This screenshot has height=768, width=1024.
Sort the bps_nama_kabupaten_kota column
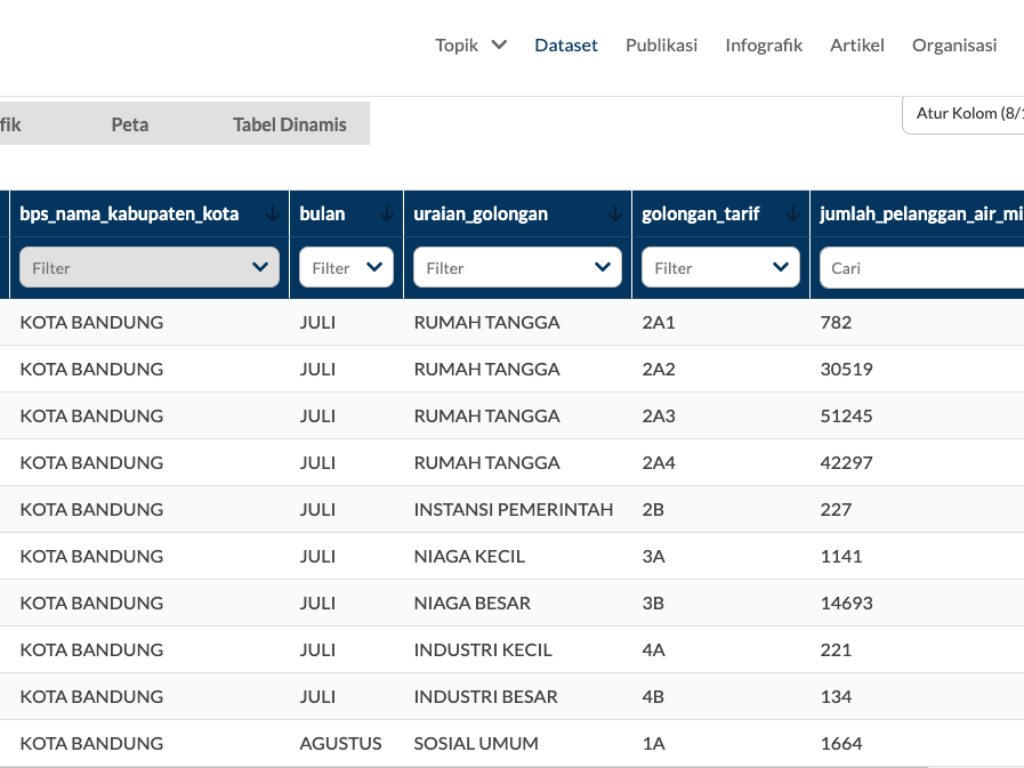click(x=274, y=213)
